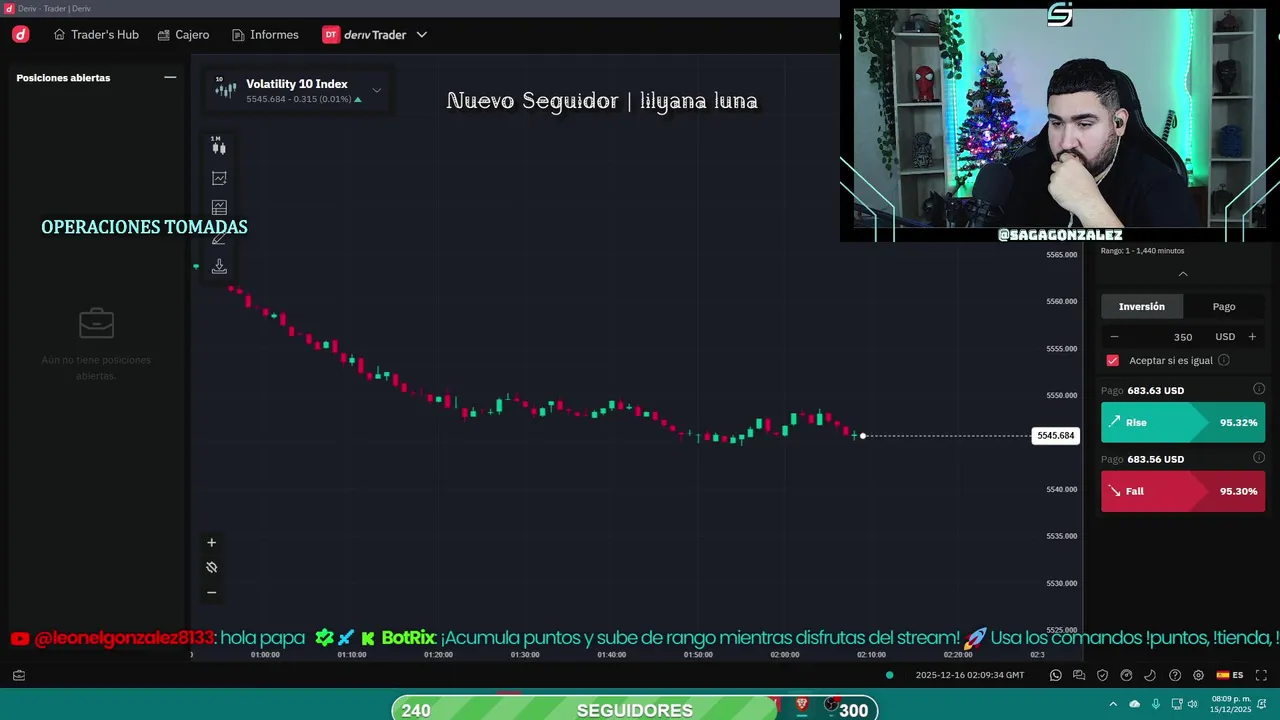Open the network tray icon
This screenshot has width=1280, height=720.
click(1177, 704)
